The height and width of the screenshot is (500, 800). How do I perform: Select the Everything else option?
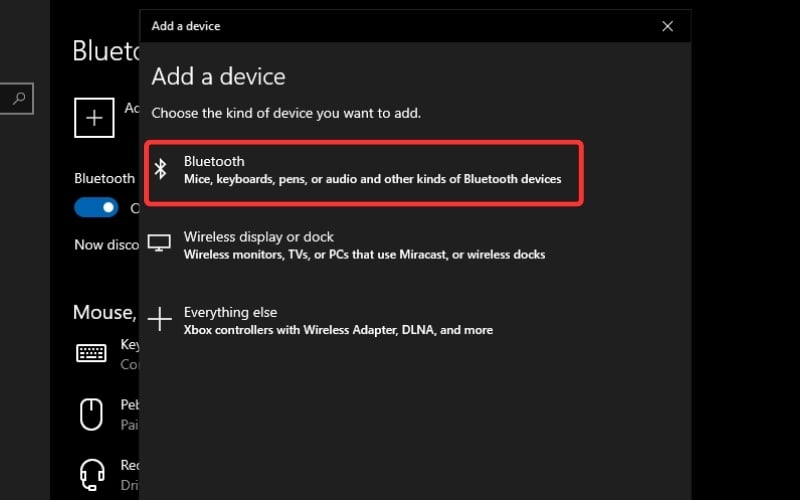point(230,312)
